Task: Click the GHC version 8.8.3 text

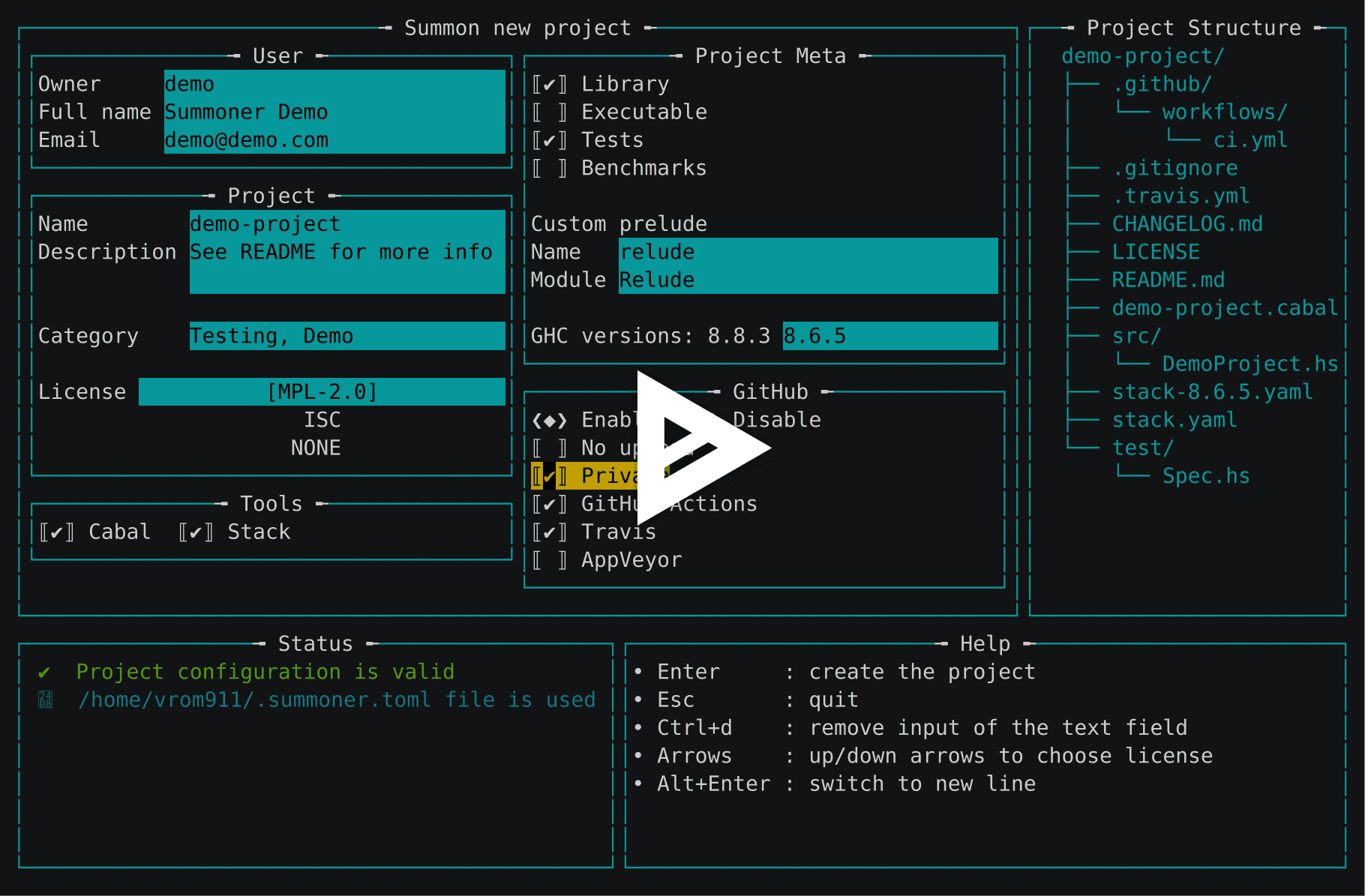Action: (739, 336)
